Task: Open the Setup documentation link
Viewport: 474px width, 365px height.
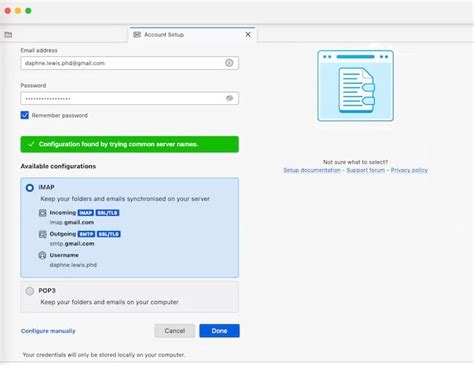Action: pyautogui.click(x=312, y=170)
